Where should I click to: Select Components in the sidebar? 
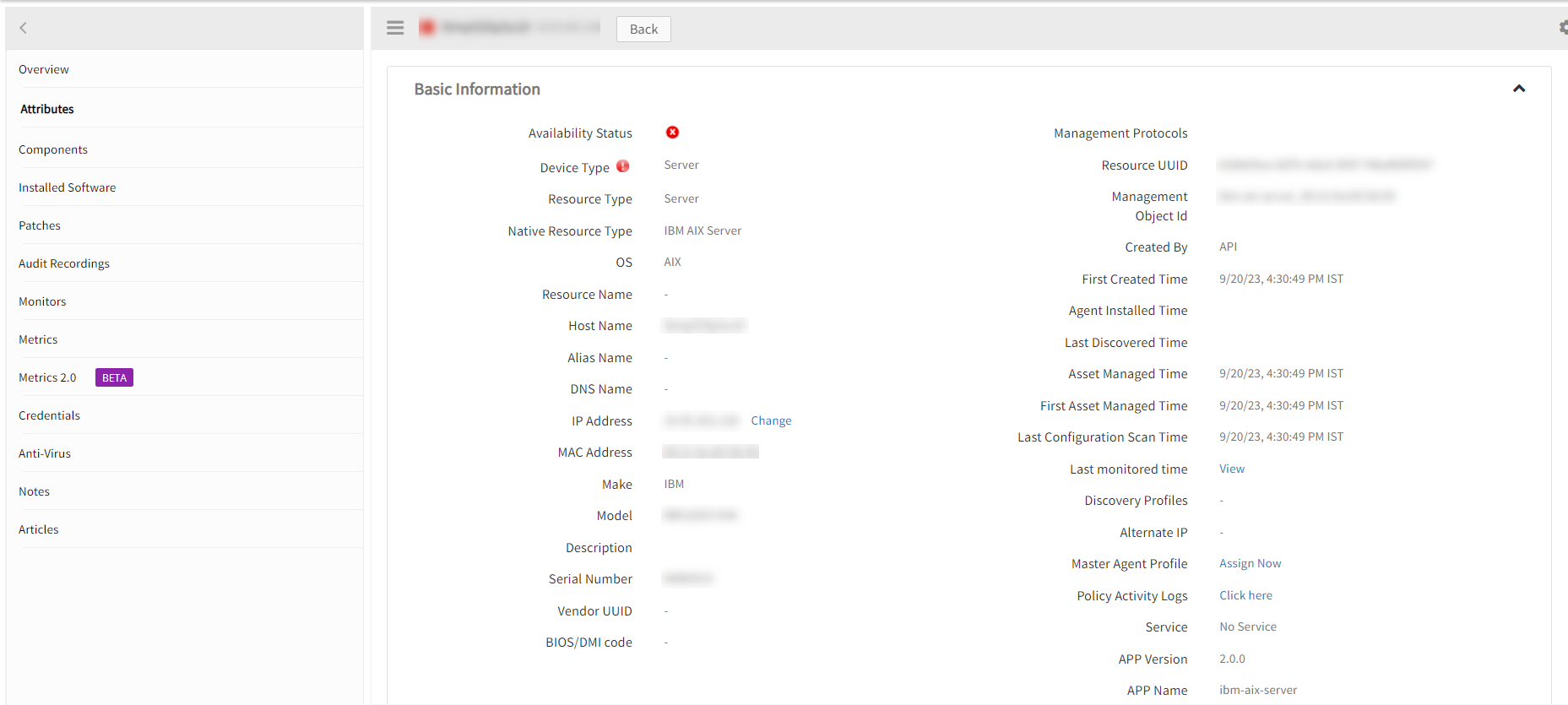point(53,149)
